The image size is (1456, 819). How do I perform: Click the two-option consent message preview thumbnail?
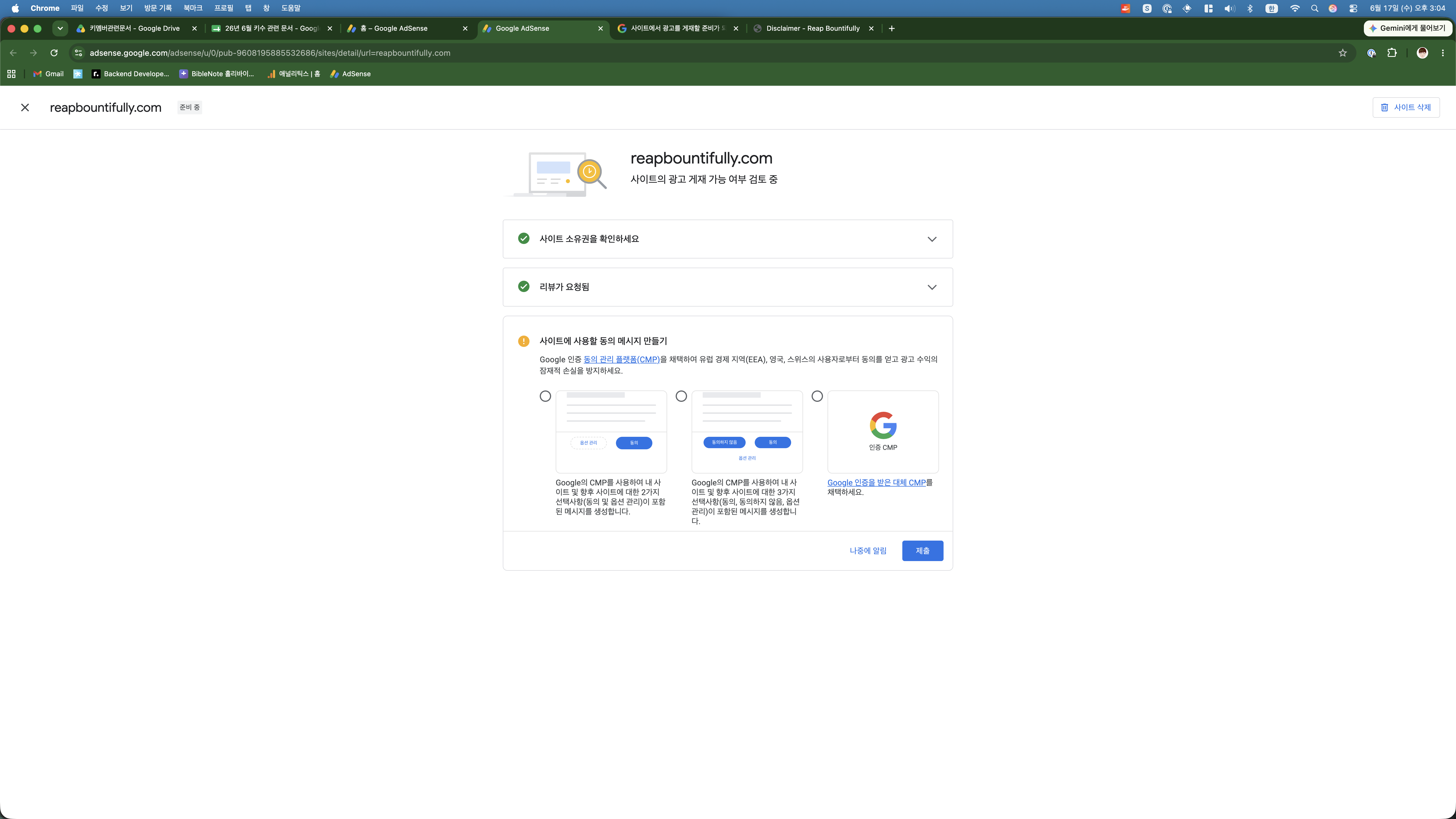[x=611, y=432]
